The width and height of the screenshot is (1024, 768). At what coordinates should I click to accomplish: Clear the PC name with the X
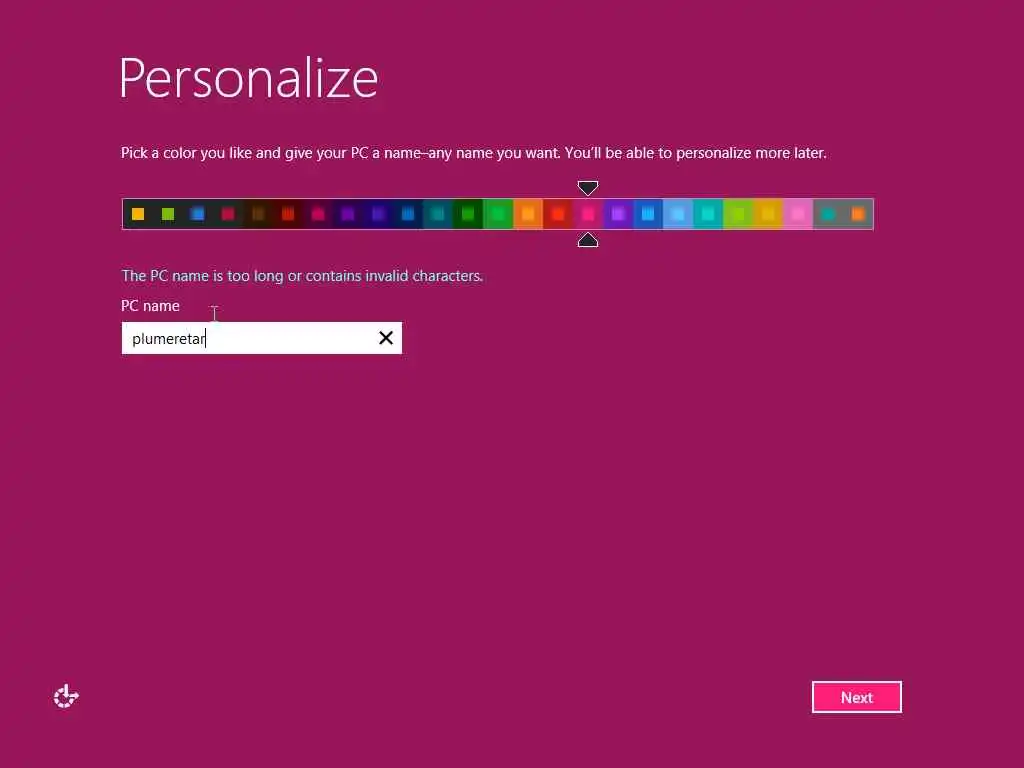tap(386, 338)
